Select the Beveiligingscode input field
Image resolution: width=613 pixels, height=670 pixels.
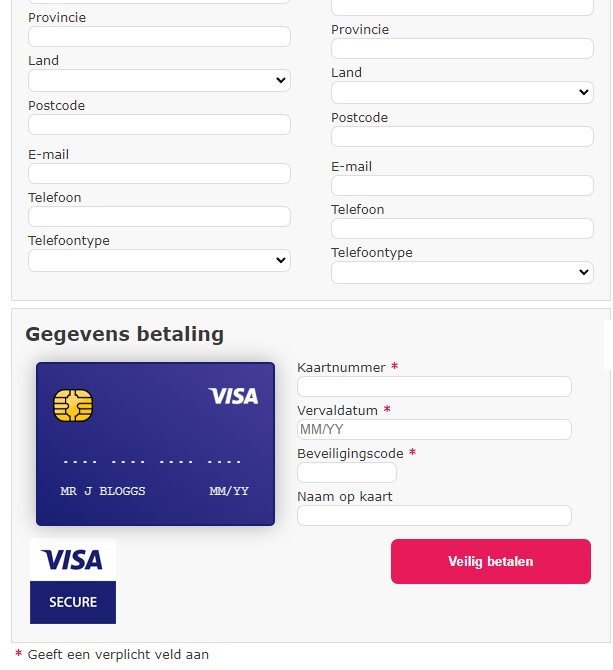click(347, 473)
